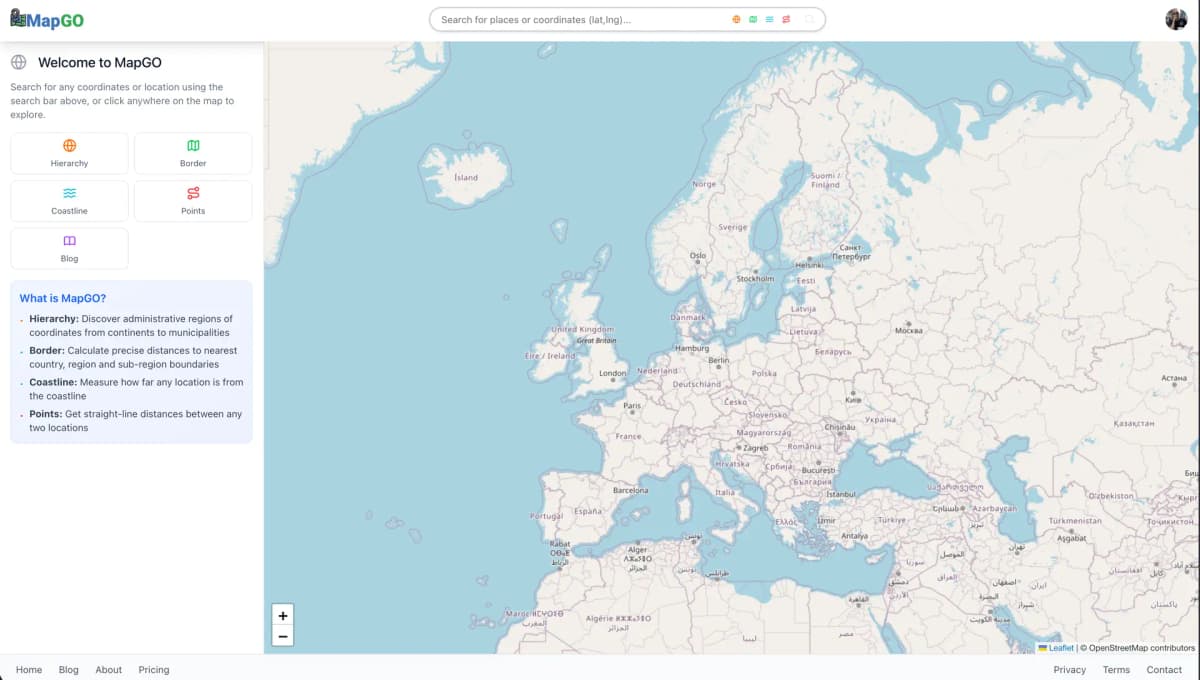This screenshot has width=1200, height=680.
Task: Open the Privacy page
Action: [1069, 669]
